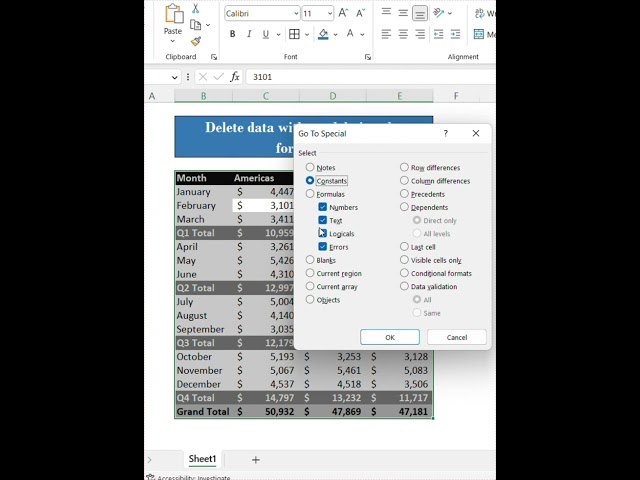Viewport: 640px width, 480px height.
Task: Click Wrap Text icon
Action: [x=479, y=13]
